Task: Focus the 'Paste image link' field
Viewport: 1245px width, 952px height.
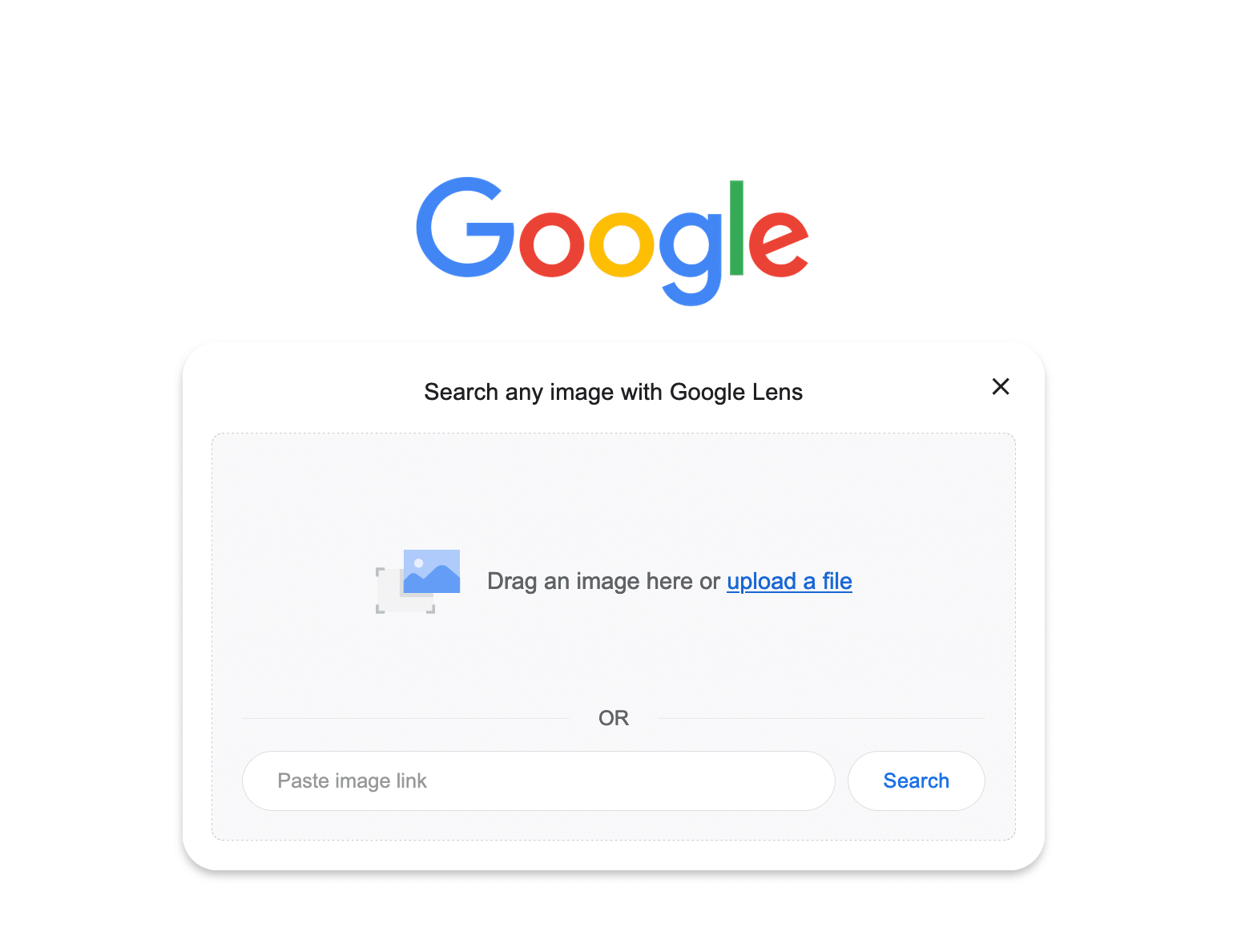Action: coord(538,781)
